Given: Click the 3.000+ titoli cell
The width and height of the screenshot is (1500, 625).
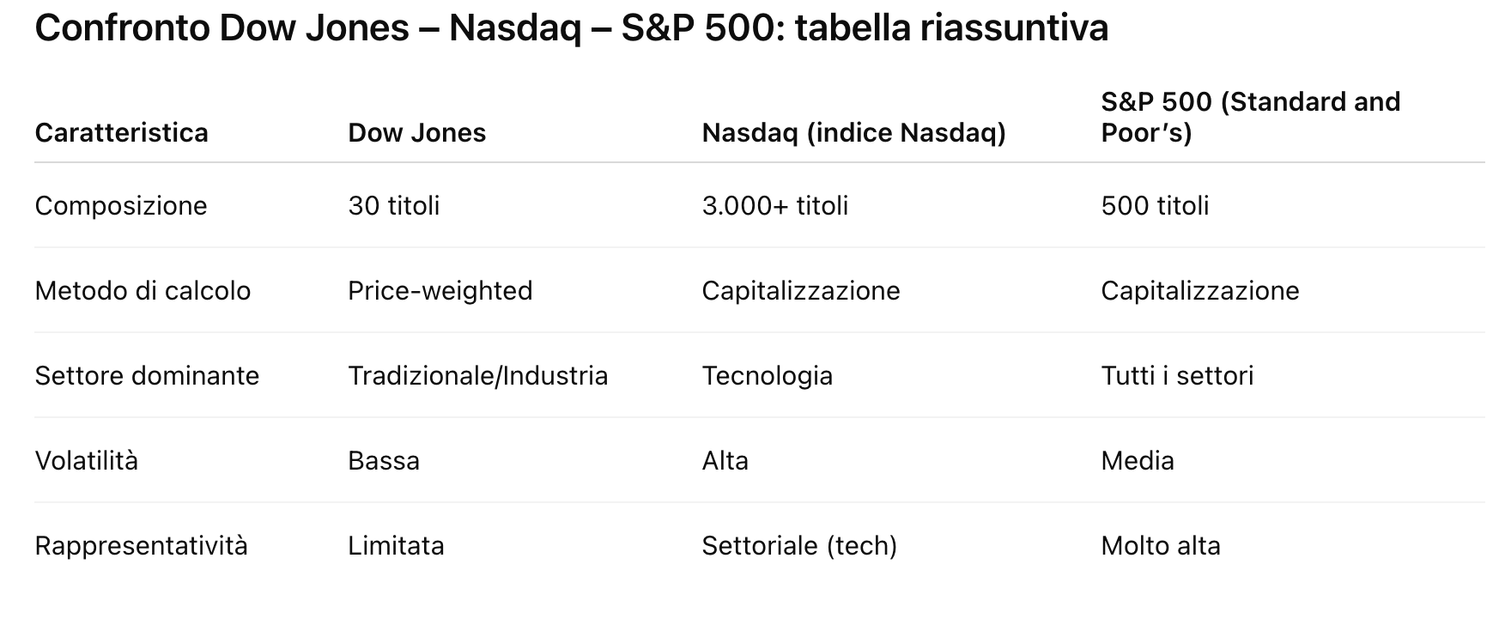Looking at the screenshot, I should point(775,206).
